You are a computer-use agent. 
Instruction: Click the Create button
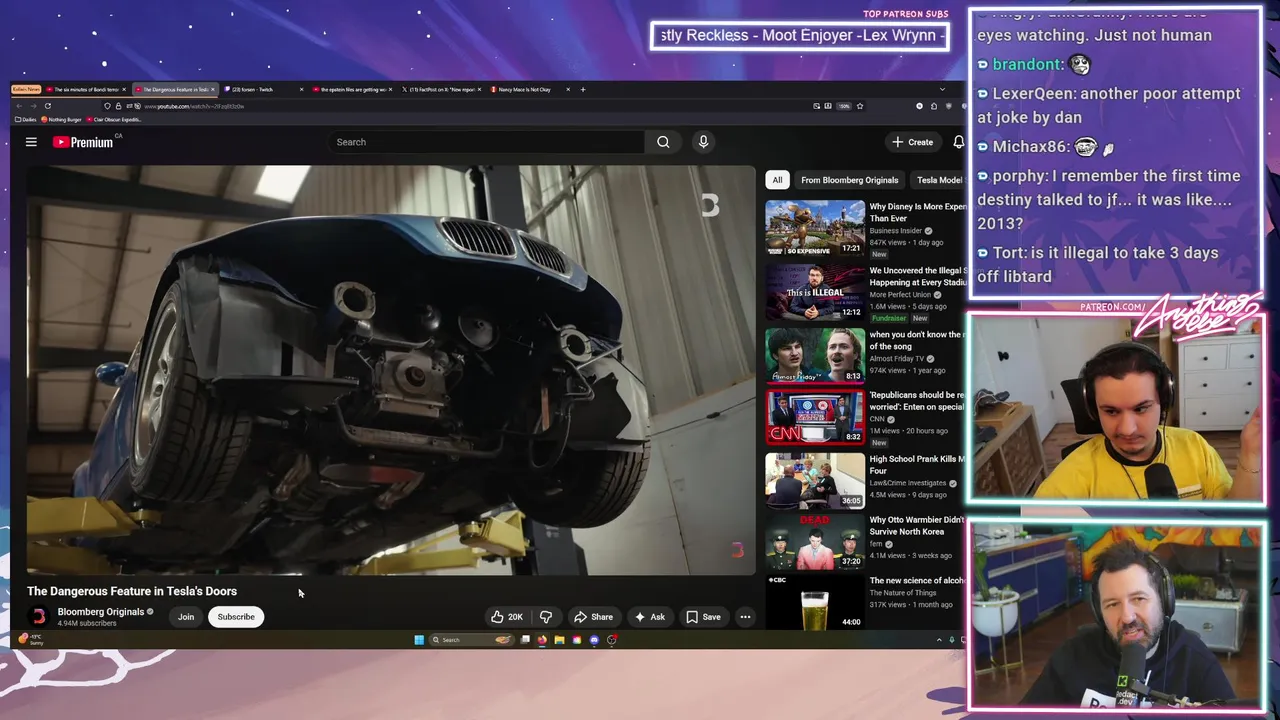tap(913, 142)
